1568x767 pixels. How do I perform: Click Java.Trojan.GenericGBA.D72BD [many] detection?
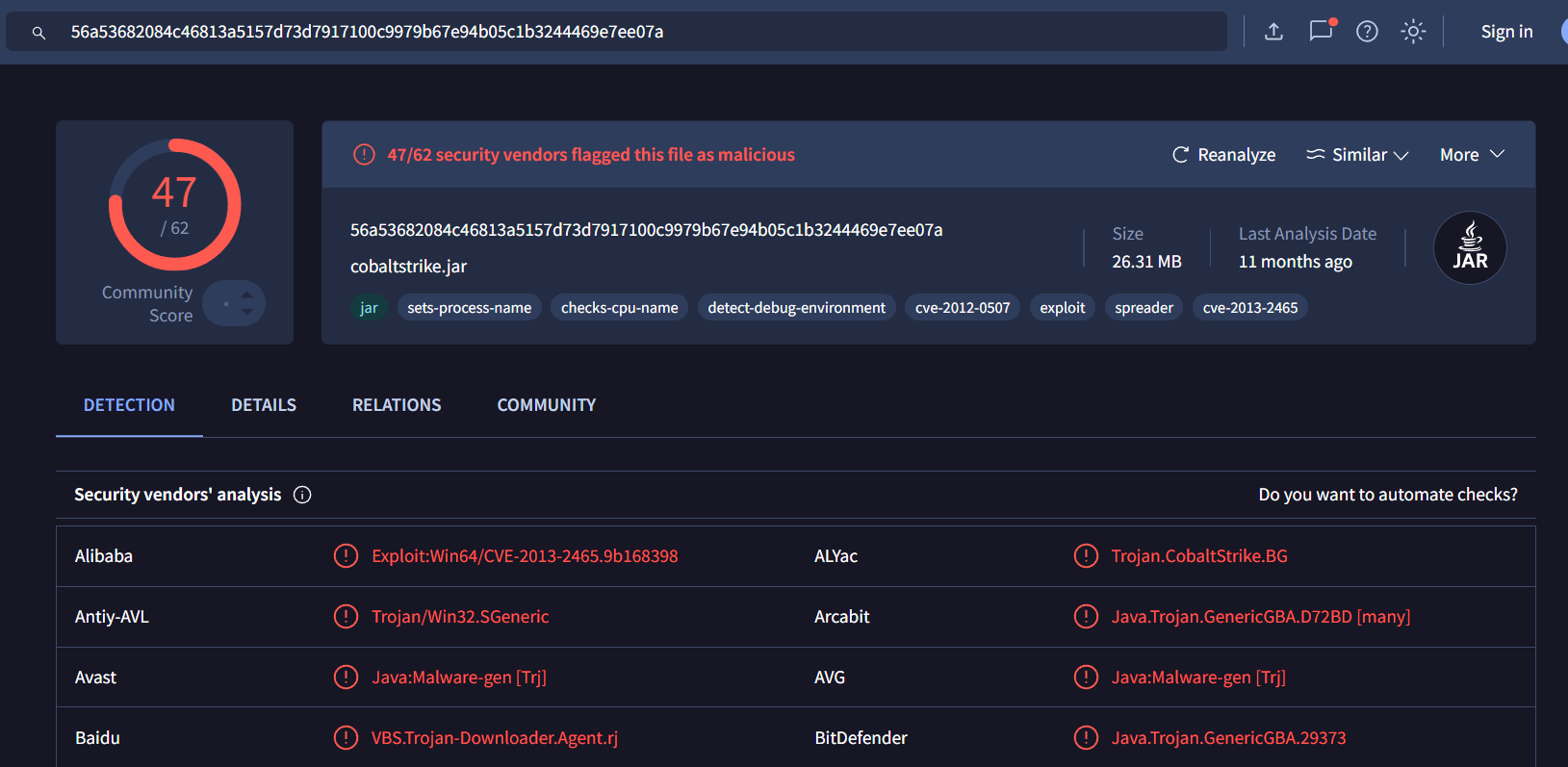(1261, 617)
